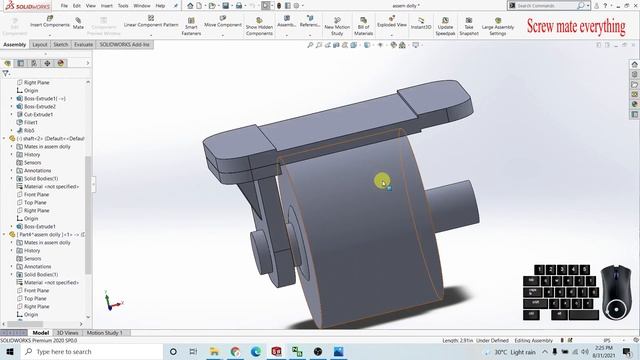Viewport: 640px width, 360px height.
Task: Open the Edit menu
Action: [77, 6]
